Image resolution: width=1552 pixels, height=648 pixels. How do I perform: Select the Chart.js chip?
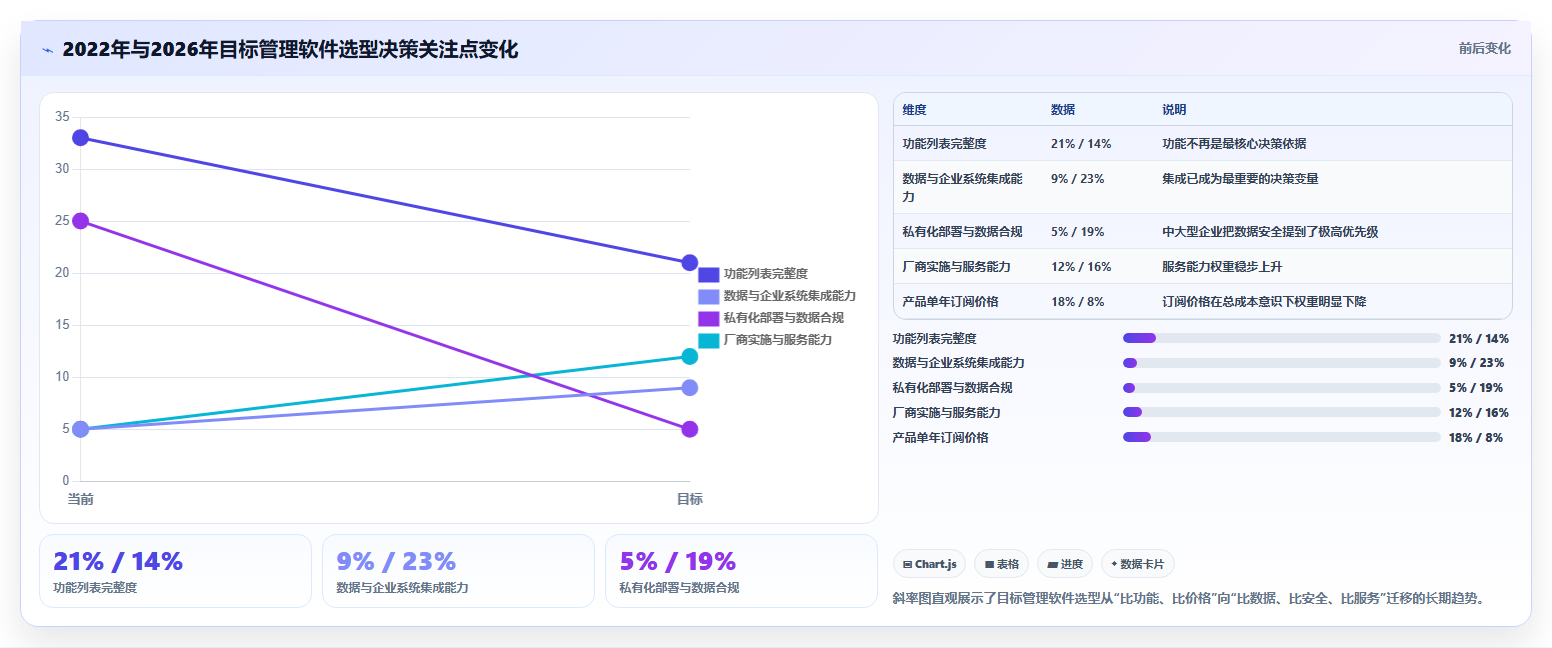tap(929, 564)
